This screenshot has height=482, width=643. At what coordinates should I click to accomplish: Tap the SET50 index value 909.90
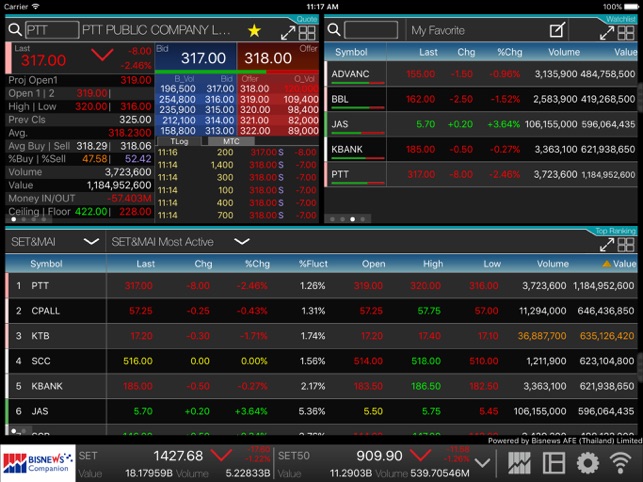(379, 456)
